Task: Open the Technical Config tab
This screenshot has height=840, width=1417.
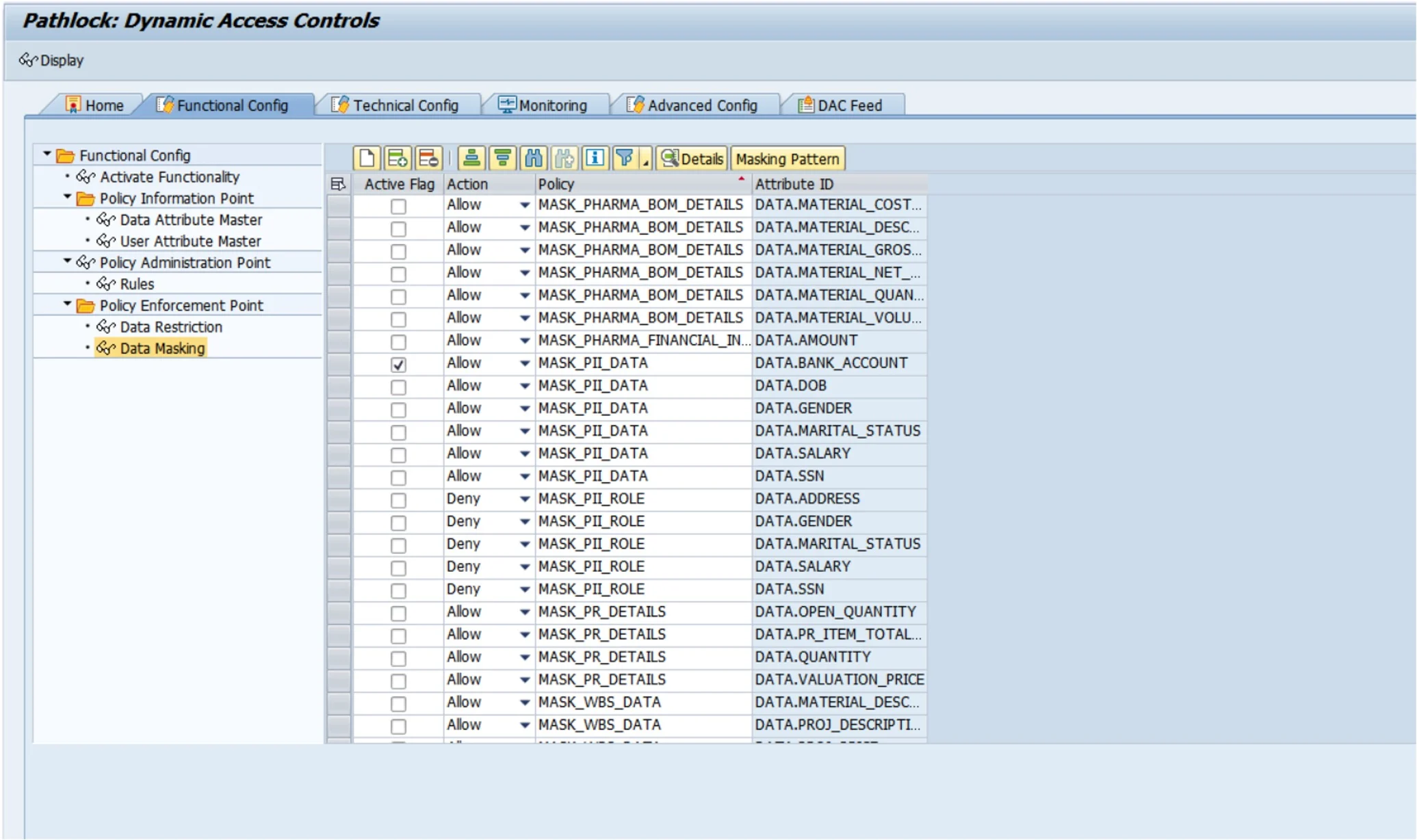Action: [395, 105]
